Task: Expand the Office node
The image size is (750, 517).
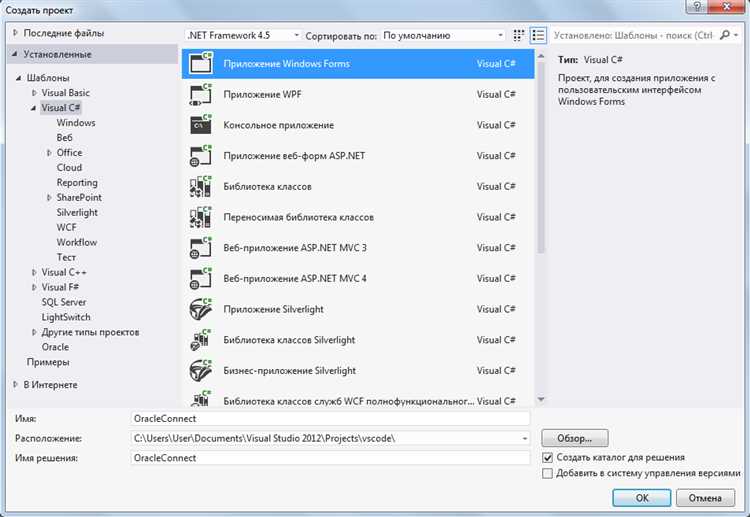Action: point(49,153)
